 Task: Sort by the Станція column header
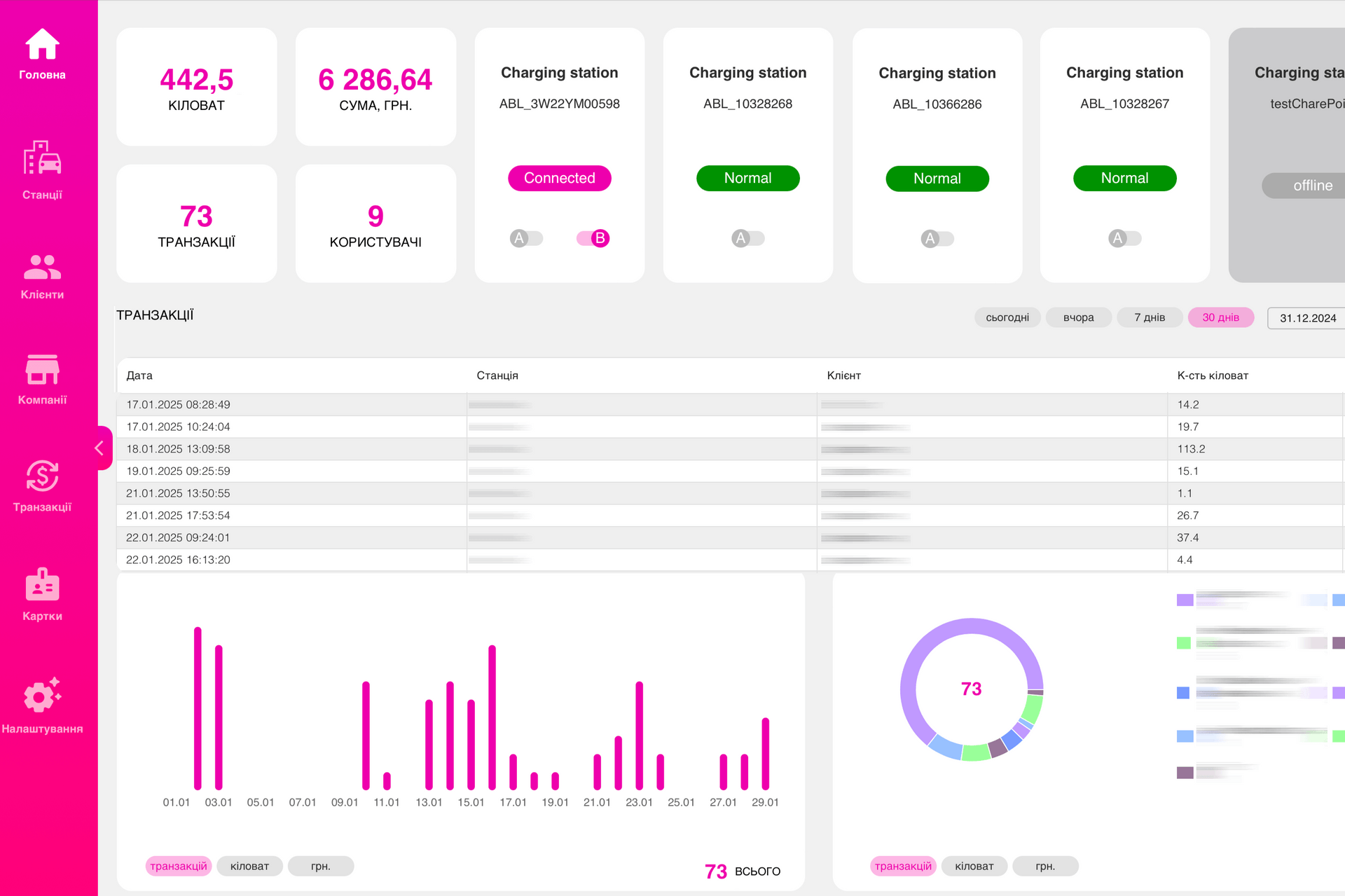(497, 375)
